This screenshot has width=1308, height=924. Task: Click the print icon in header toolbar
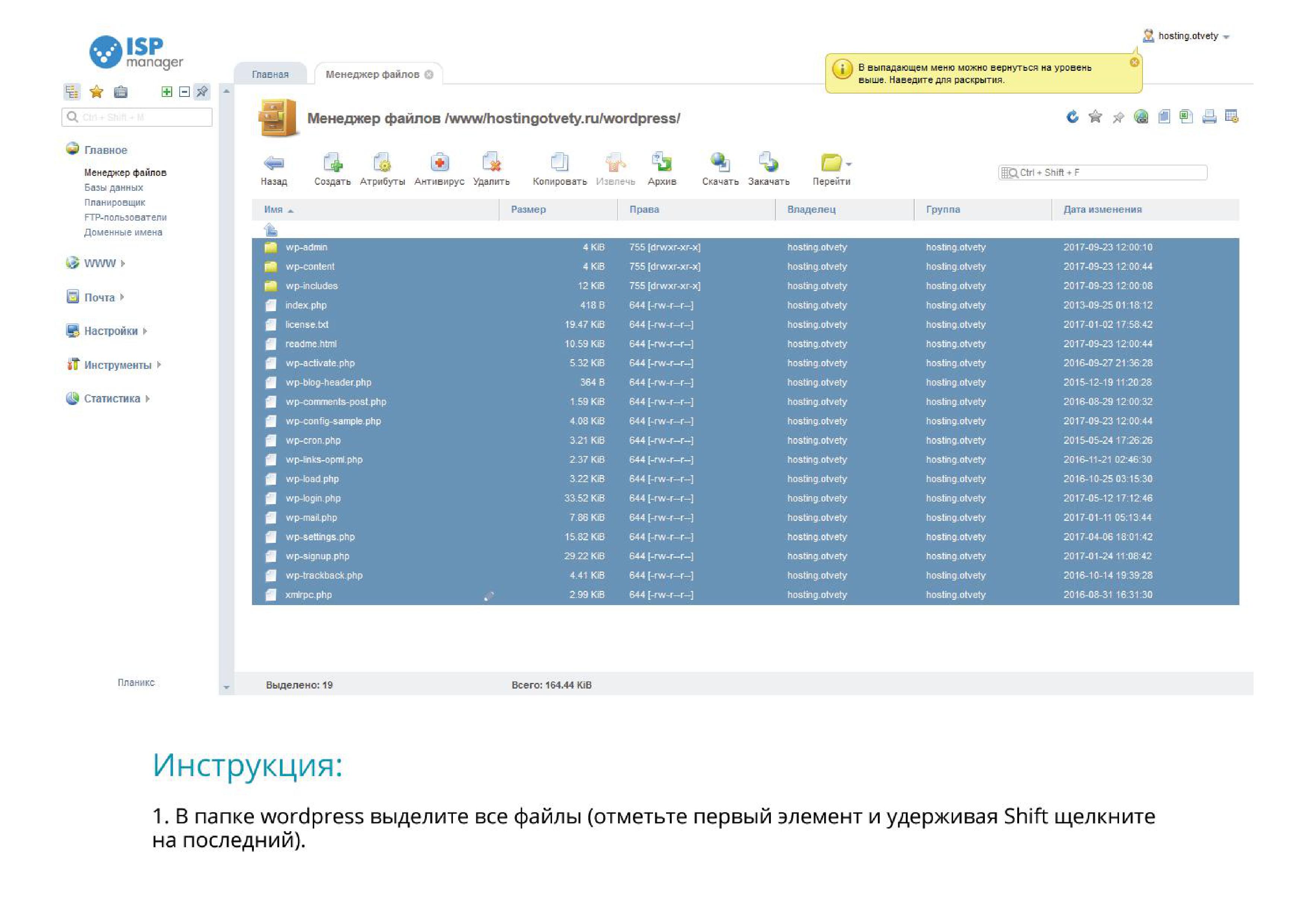pos(1210,117)
